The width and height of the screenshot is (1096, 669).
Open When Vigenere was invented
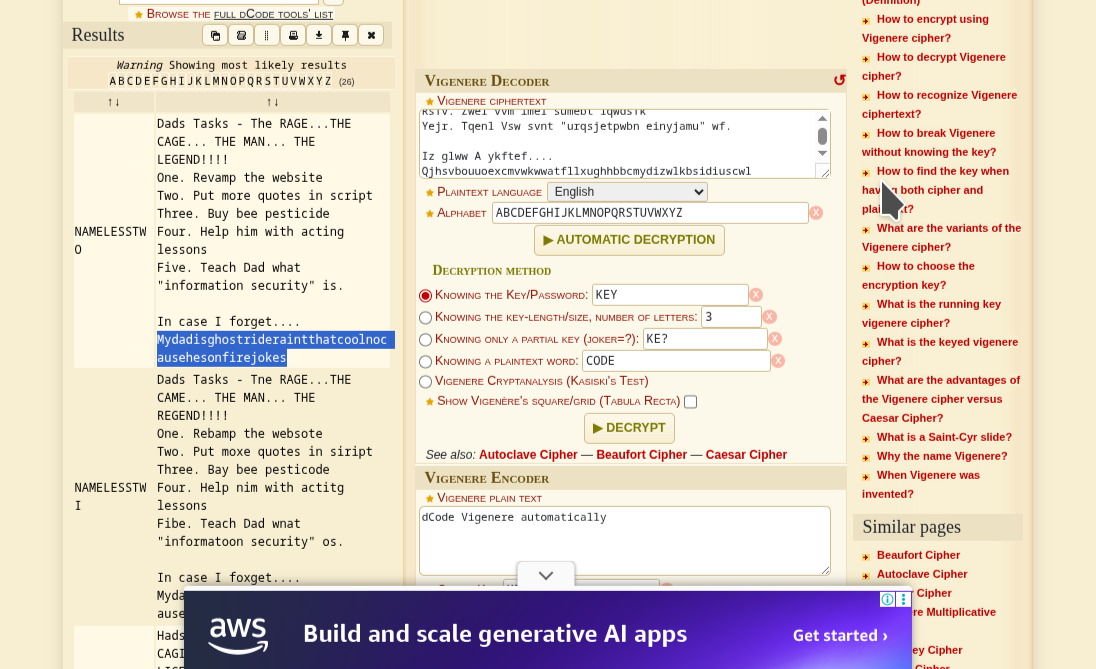(x=921, y=484)
